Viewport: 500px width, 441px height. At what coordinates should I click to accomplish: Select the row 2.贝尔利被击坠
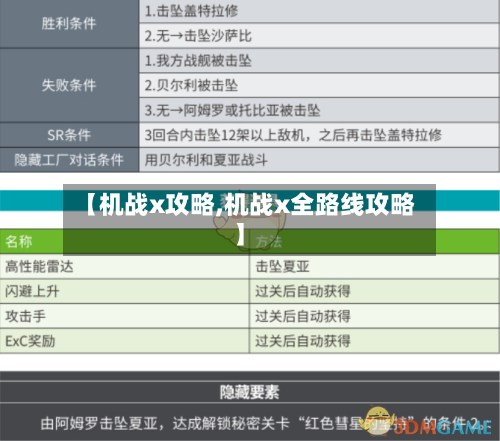click(x=319, y=85)
